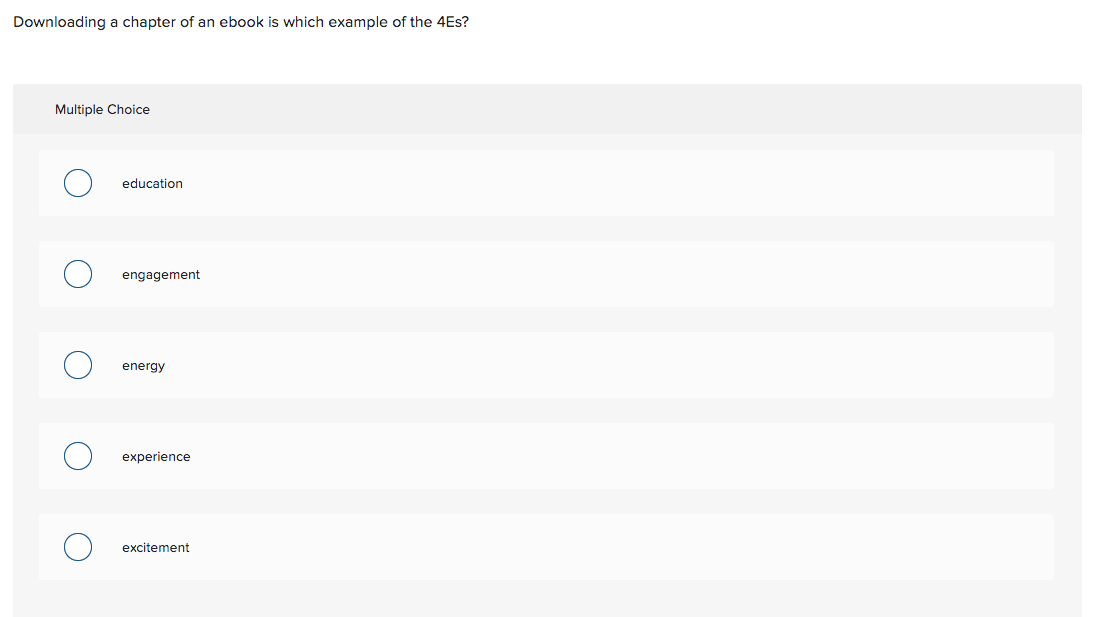Click the education answer label
1115x617 pixels.
(152, 183)
